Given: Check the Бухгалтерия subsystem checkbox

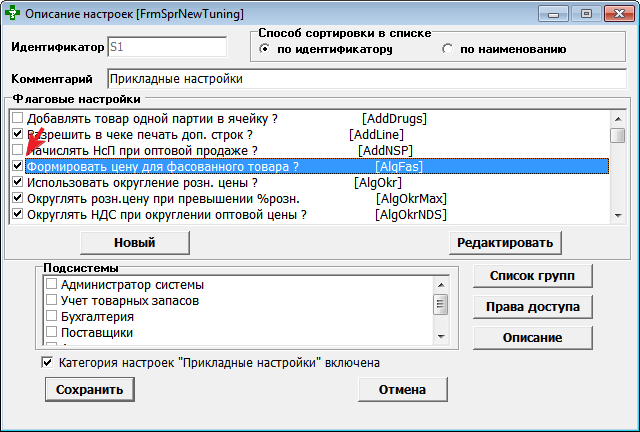Looking at the screenshot, I should [51, 316].
